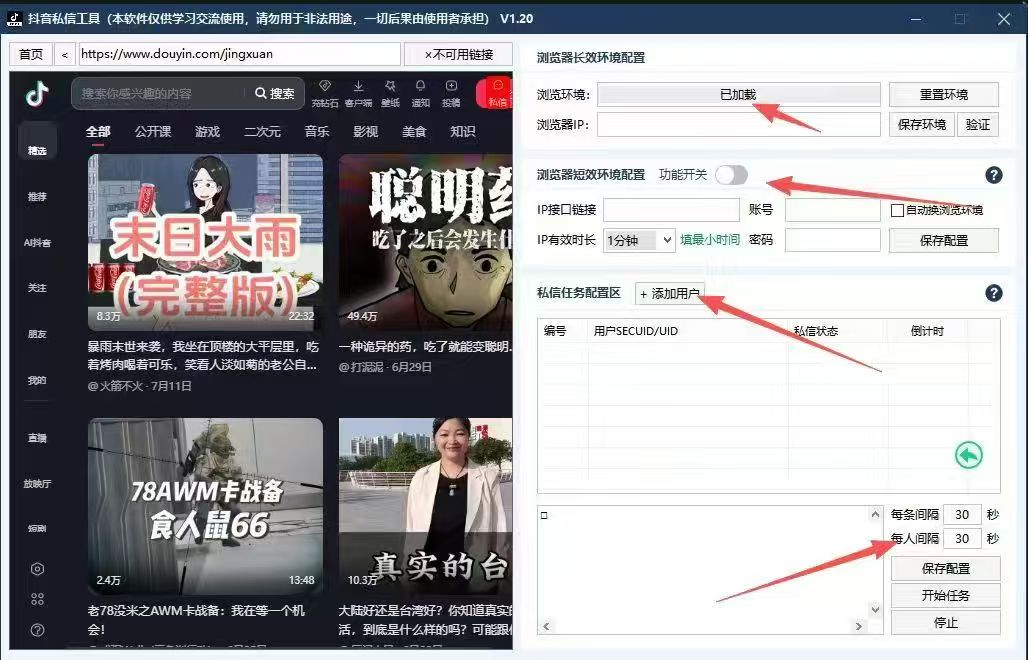
Task: Open the 通知 bell notifications icon
Action: tap(421, 88)
